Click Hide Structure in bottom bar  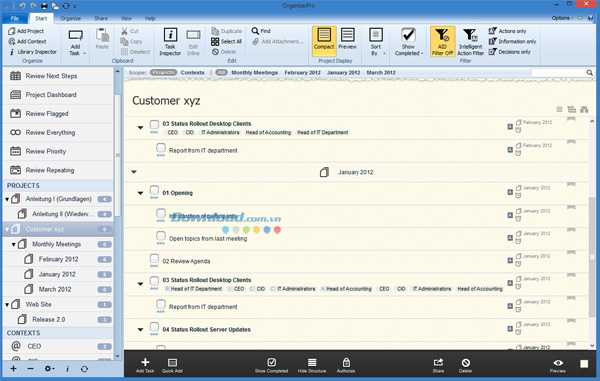[312, 365]
